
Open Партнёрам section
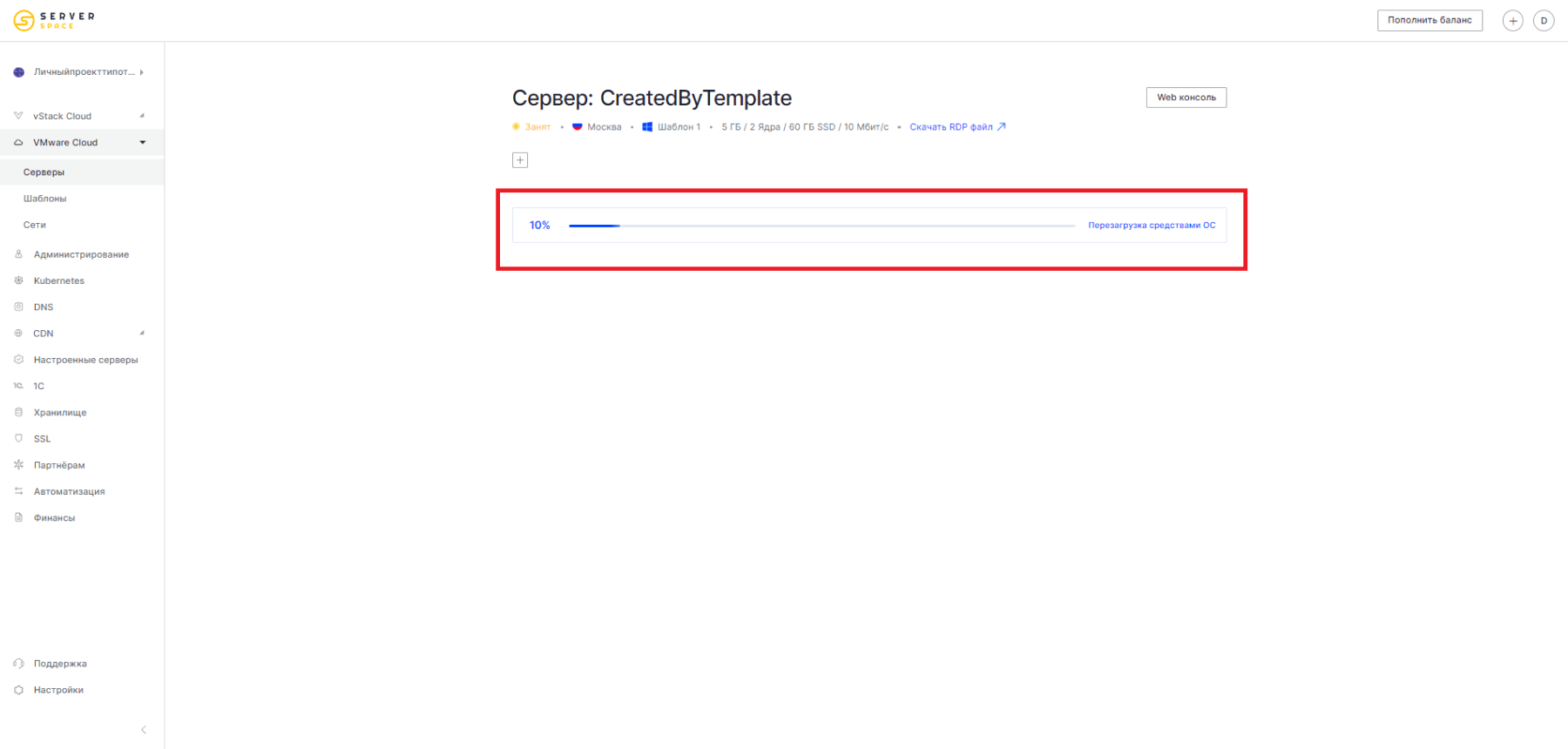click(x=59, y=465)
